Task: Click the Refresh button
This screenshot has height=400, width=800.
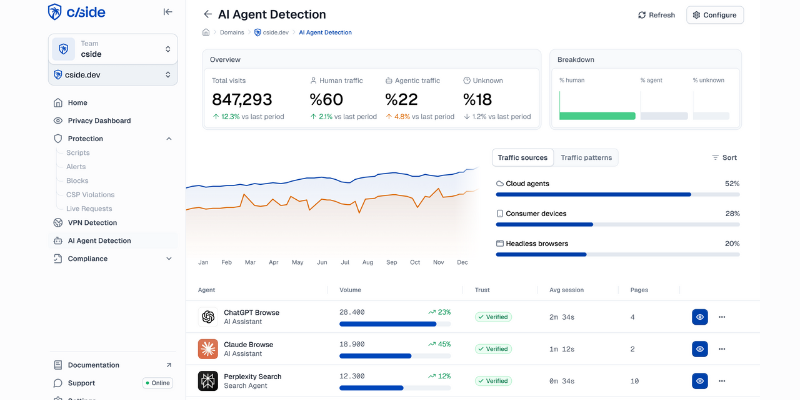Action: [656, 15]
